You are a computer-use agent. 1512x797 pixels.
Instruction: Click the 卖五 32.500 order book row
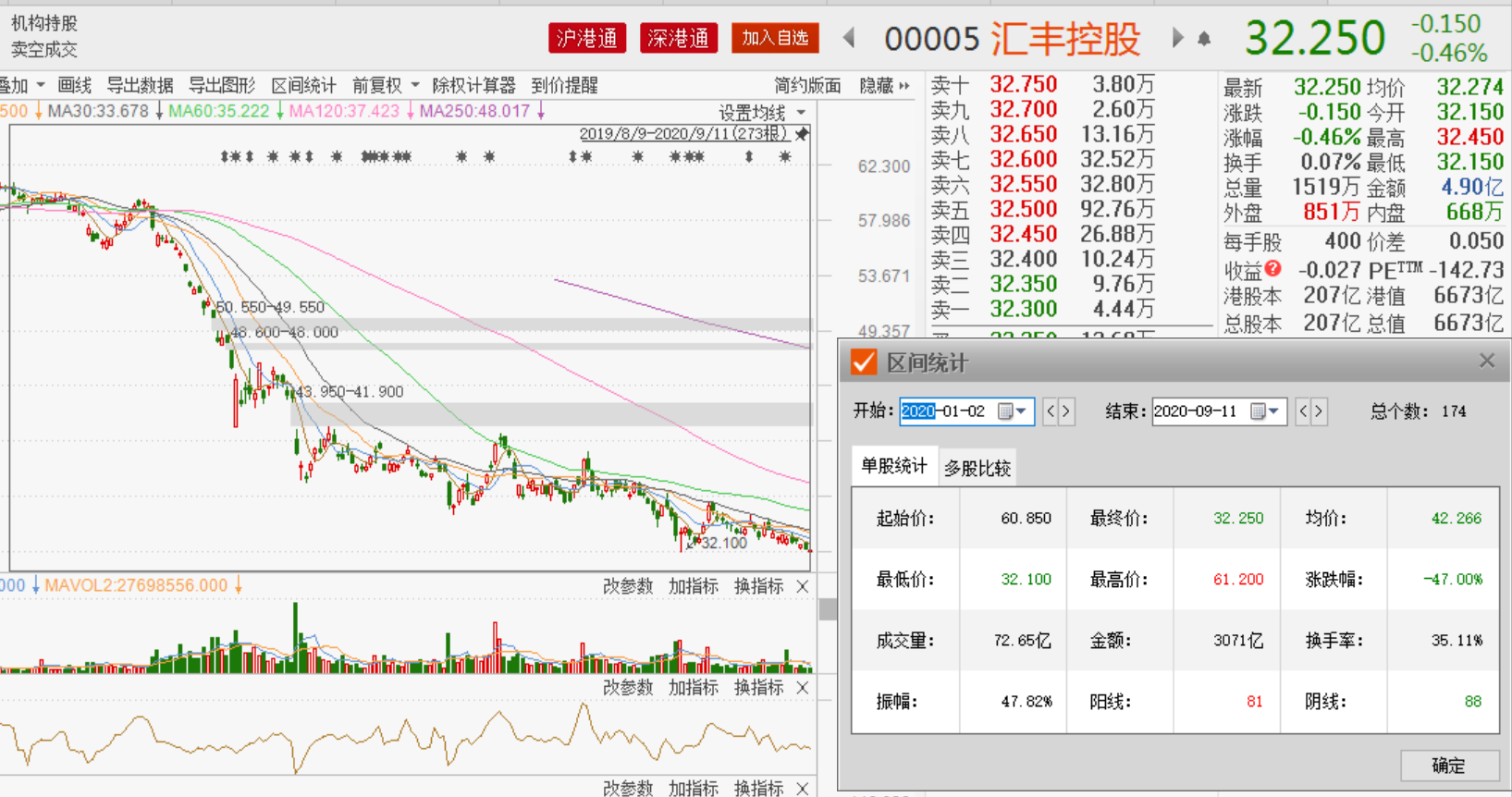click(x=1042, y=210)
